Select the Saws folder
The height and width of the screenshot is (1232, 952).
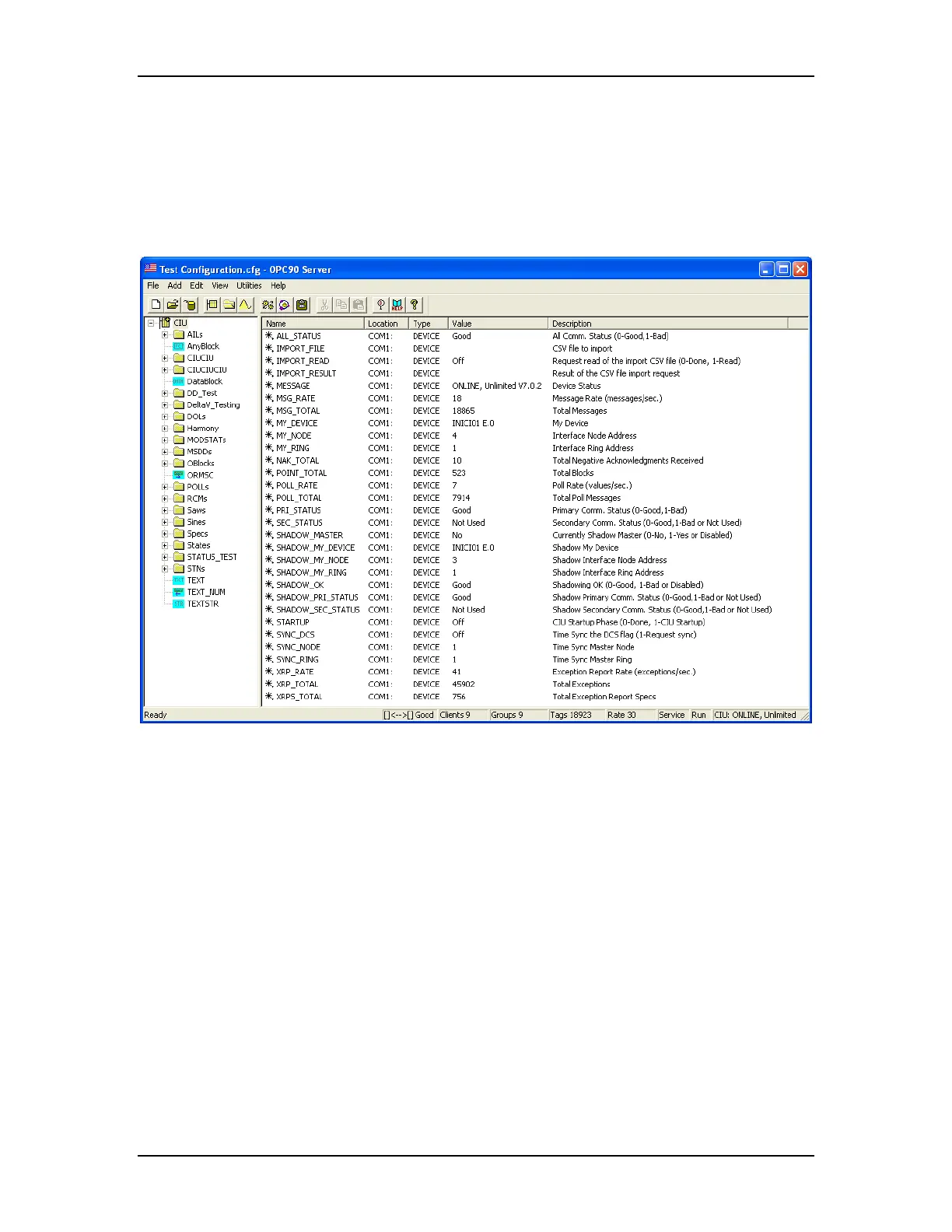click(196, 510)
